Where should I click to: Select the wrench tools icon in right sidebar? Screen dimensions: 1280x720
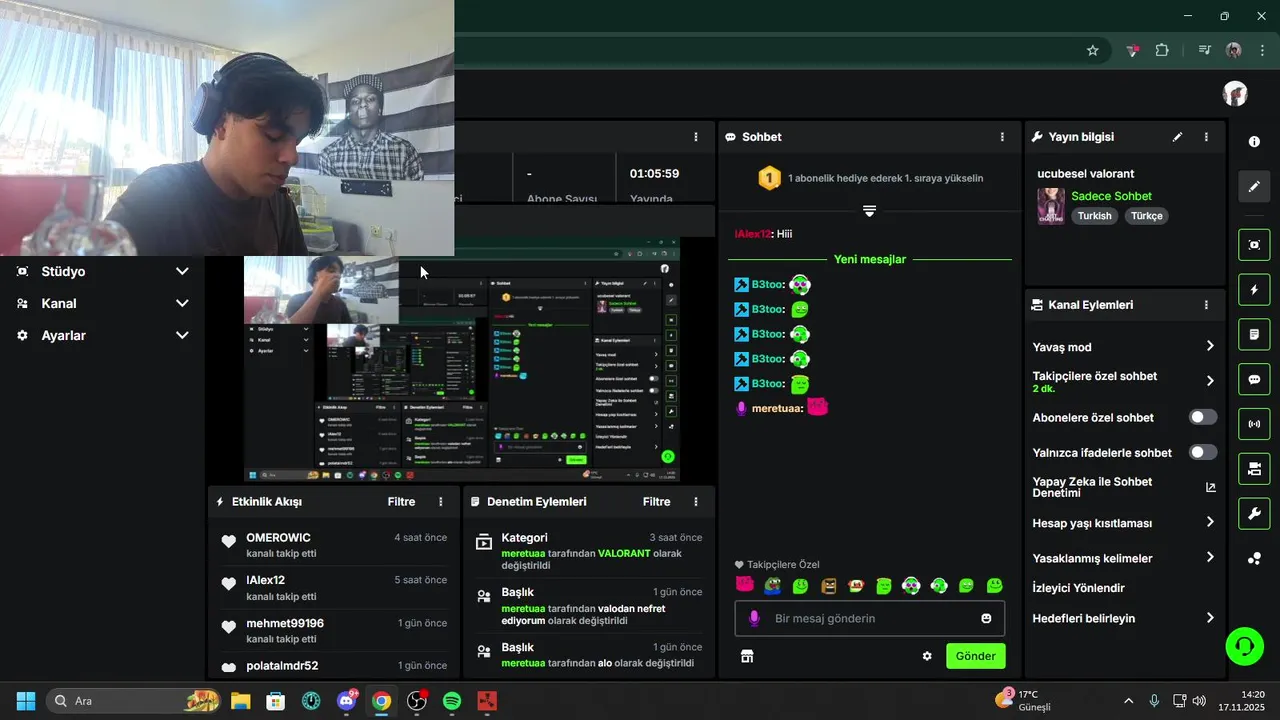(1254, 514)
